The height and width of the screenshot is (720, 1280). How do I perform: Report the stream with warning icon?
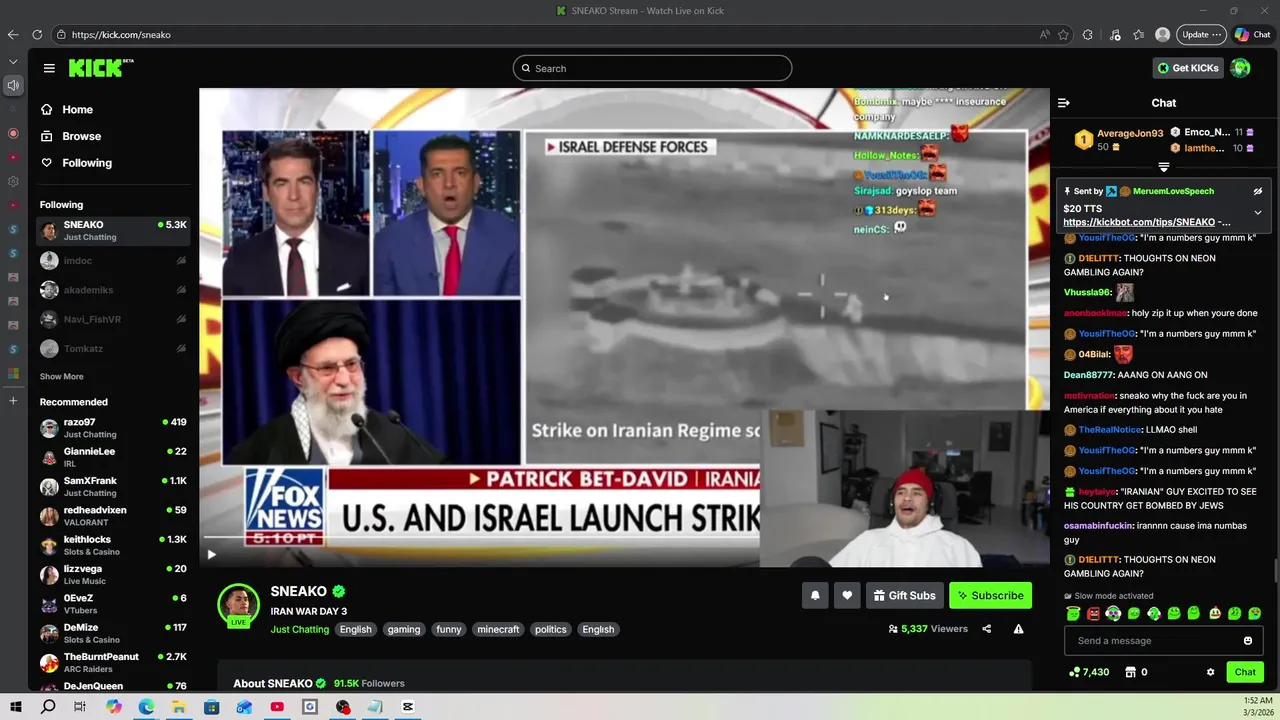pos(1018,629)
